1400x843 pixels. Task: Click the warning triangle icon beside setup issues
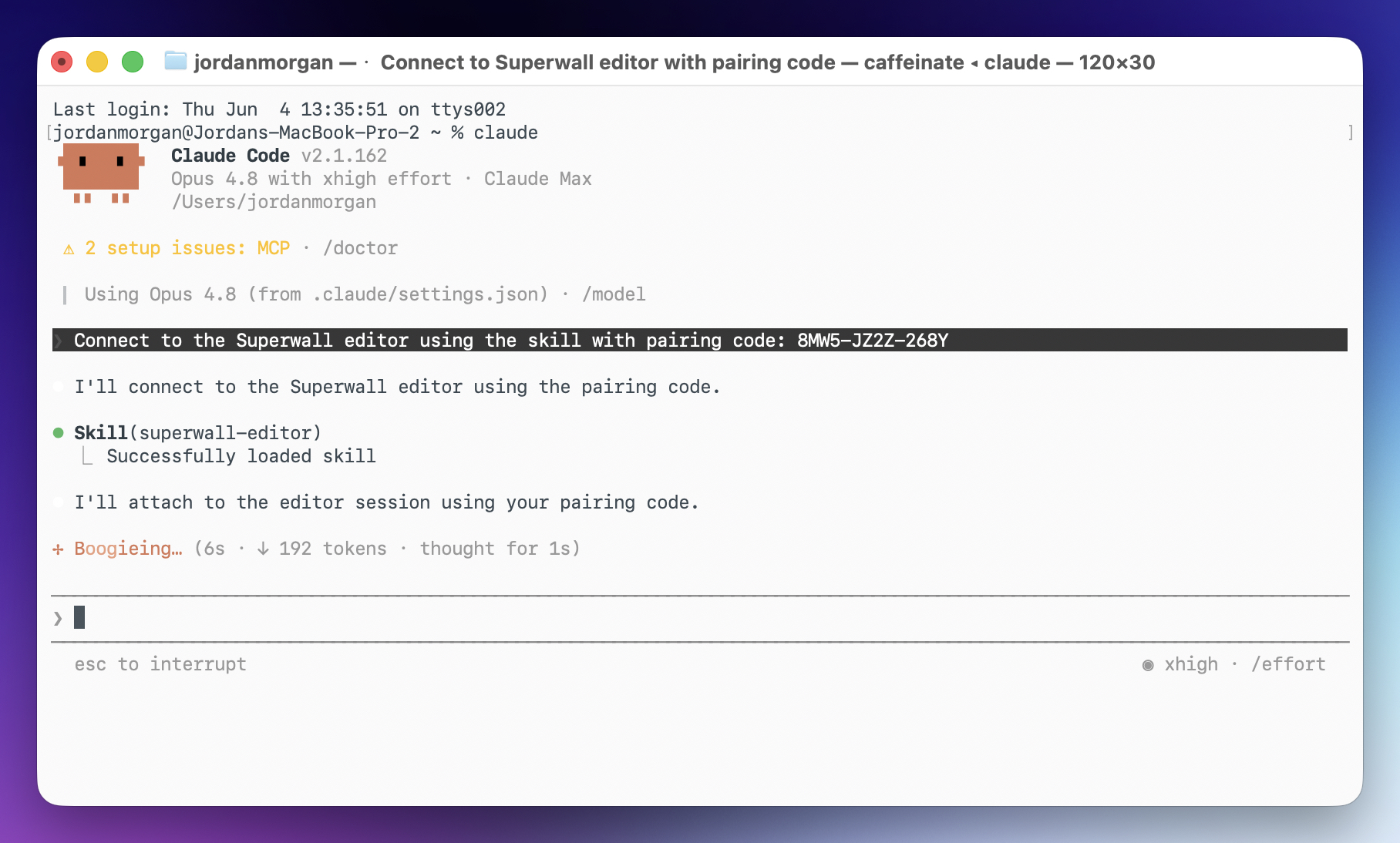click(x=69, y=249)
